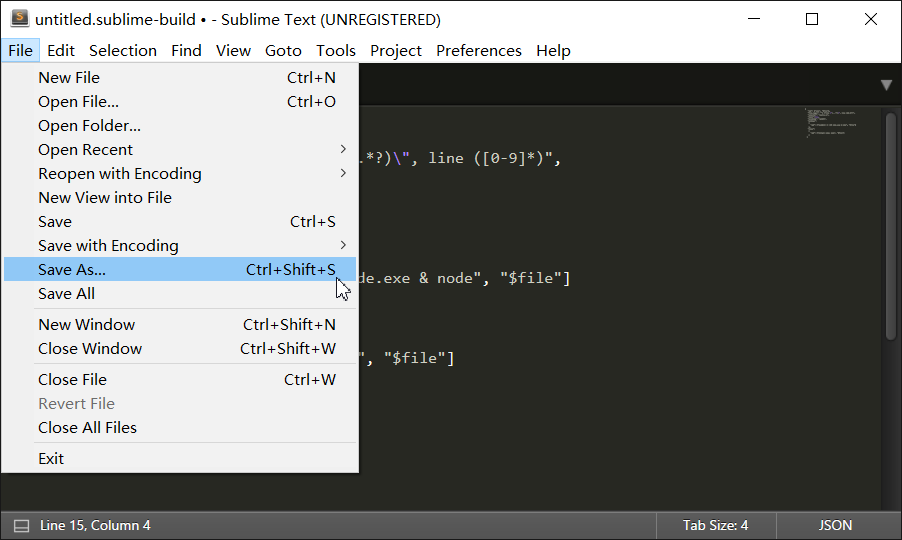The width and height of the screenshot is (902, 540).
Task: Open the Goto menu
Action: pyautogui.click(x=283, y=51)
